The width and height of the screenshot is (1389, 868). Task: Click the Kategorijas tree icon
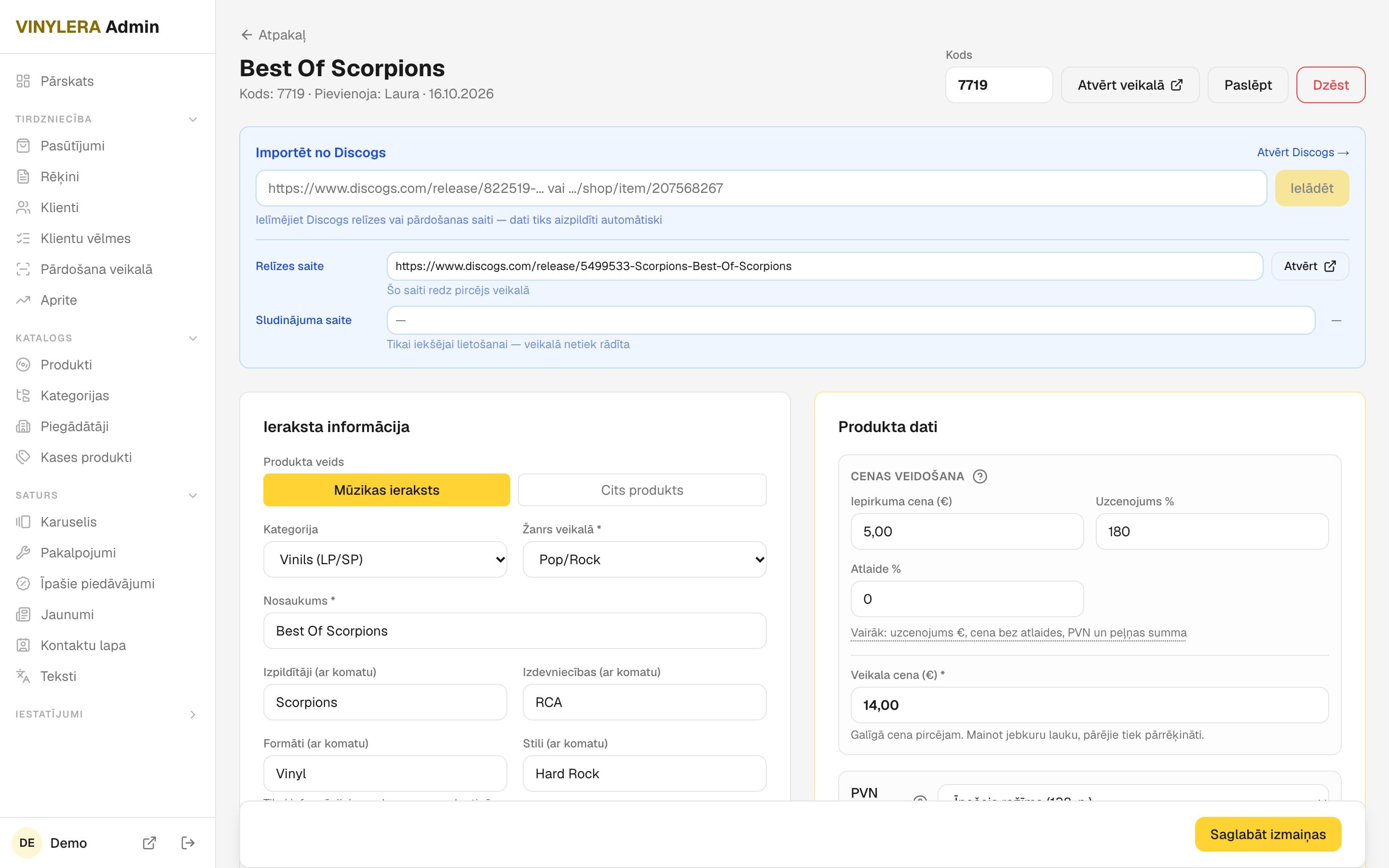pos(23,395)
